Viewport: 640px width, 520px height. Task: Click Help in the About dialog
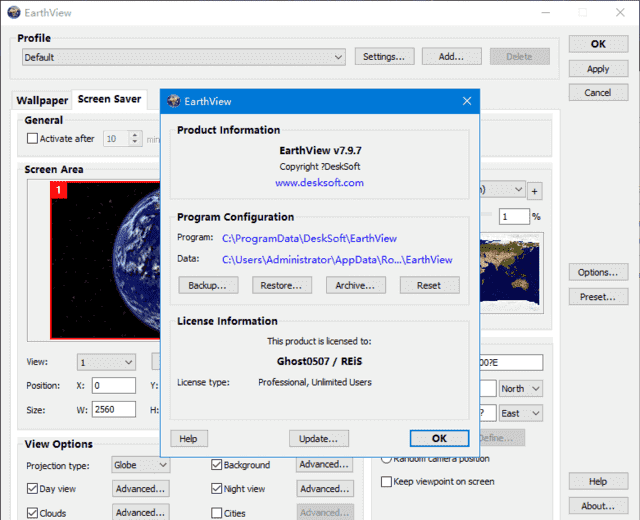(x=189, y=439)
